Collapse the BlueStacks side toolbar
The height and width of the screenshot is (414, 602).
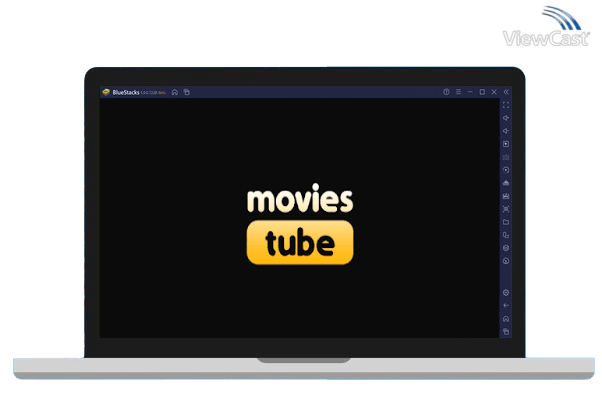[506, 92]
